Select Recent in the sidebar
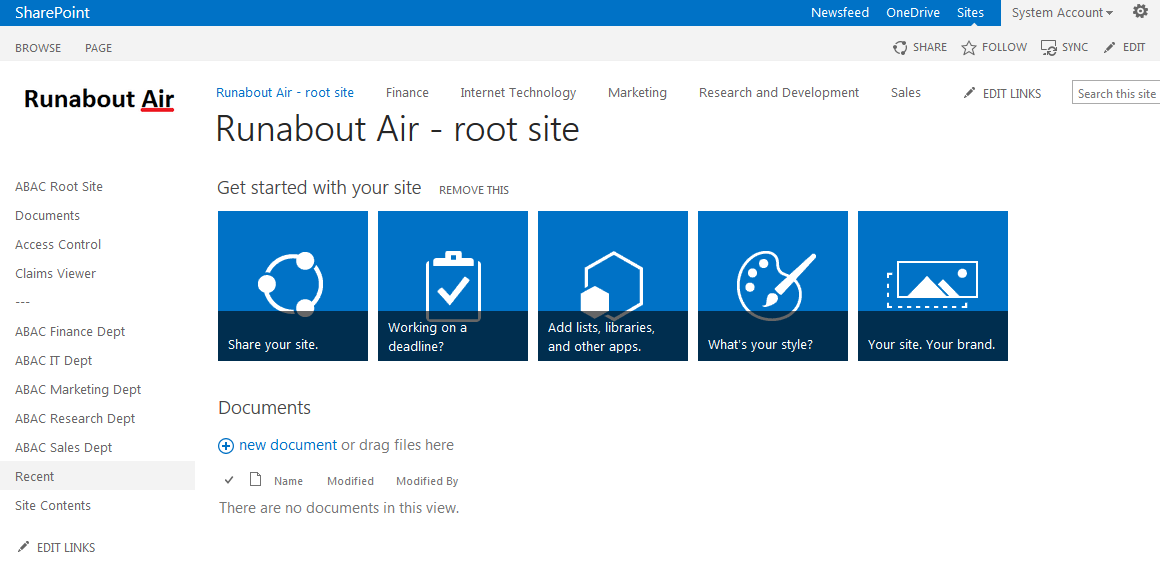1160x577 pixels. (x=98, y=476)
